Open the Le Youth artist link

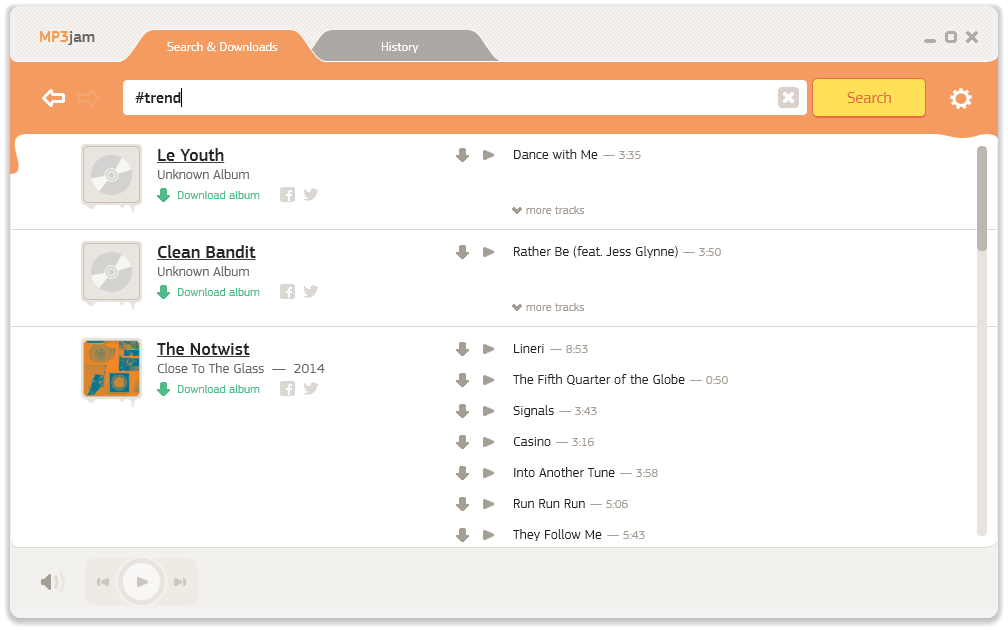(190, 156)
